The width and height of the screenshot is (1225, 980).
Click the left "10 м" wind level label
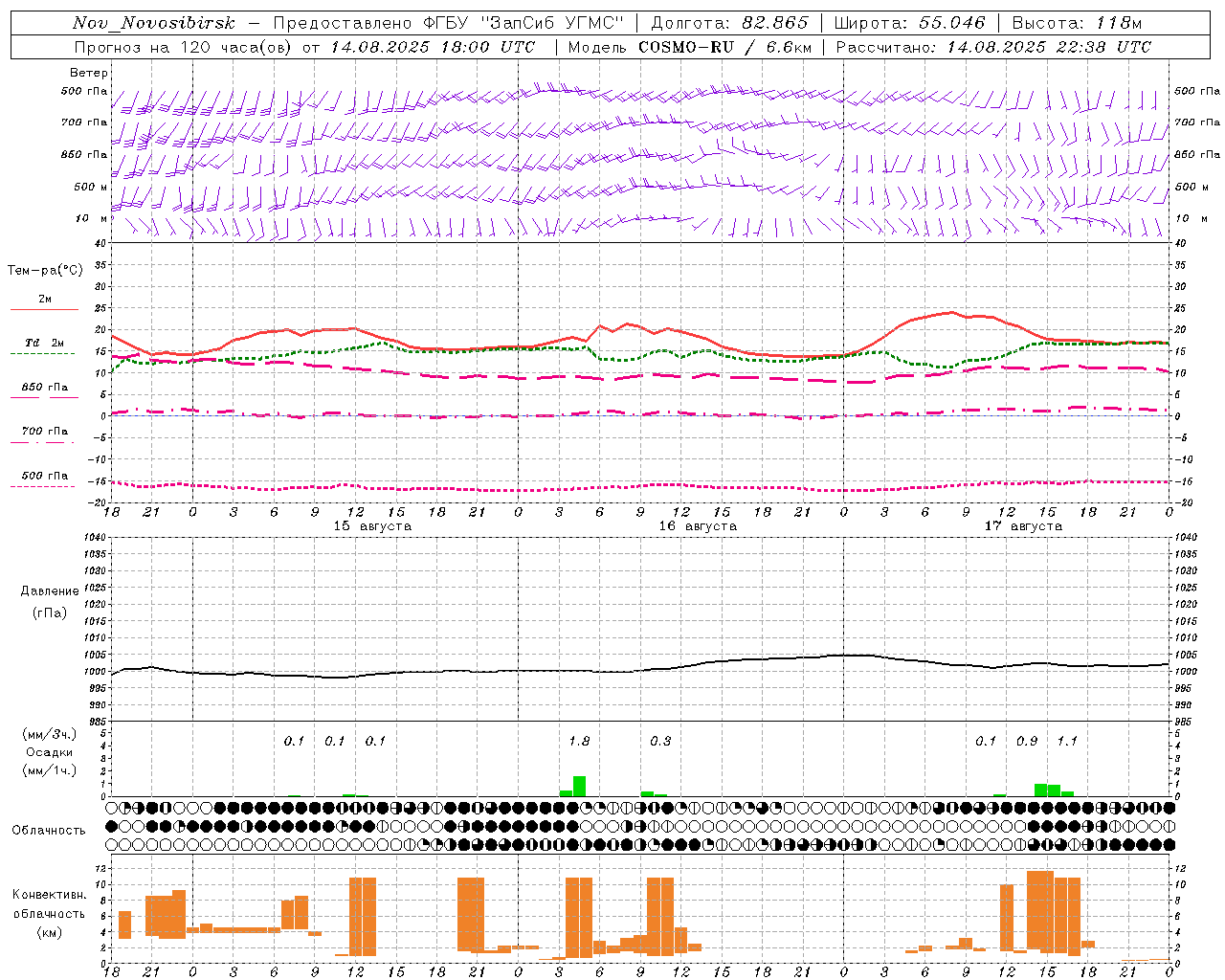point(91,218)
